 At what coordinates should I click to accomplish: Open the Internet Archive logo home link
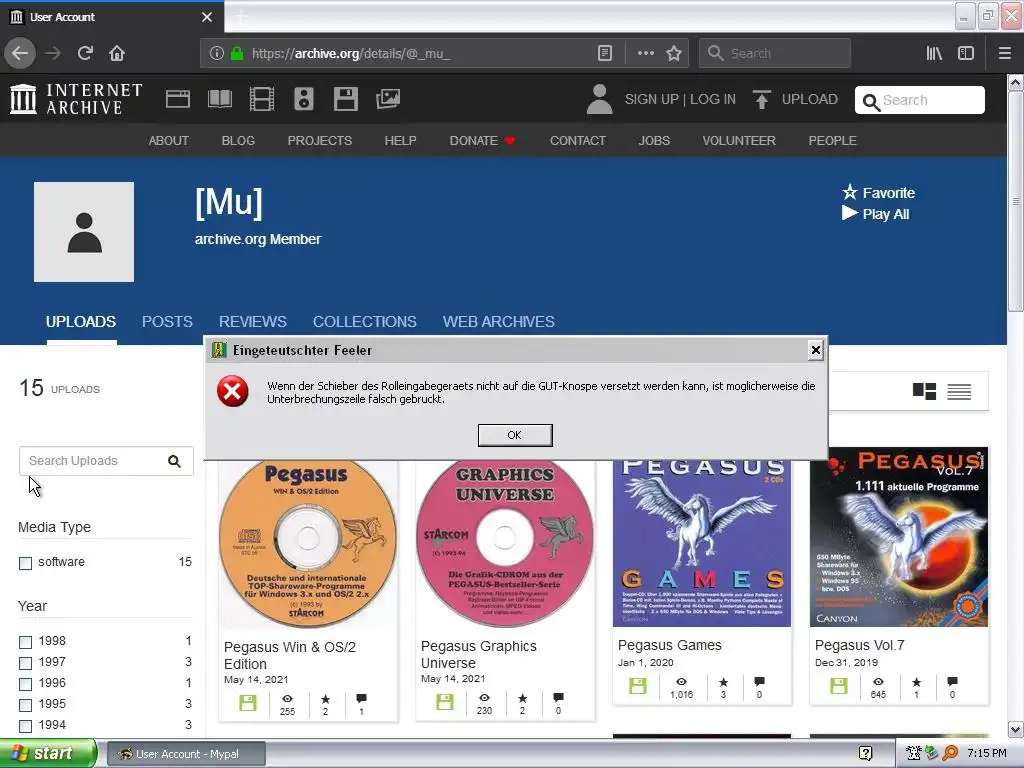pos(76,99)
